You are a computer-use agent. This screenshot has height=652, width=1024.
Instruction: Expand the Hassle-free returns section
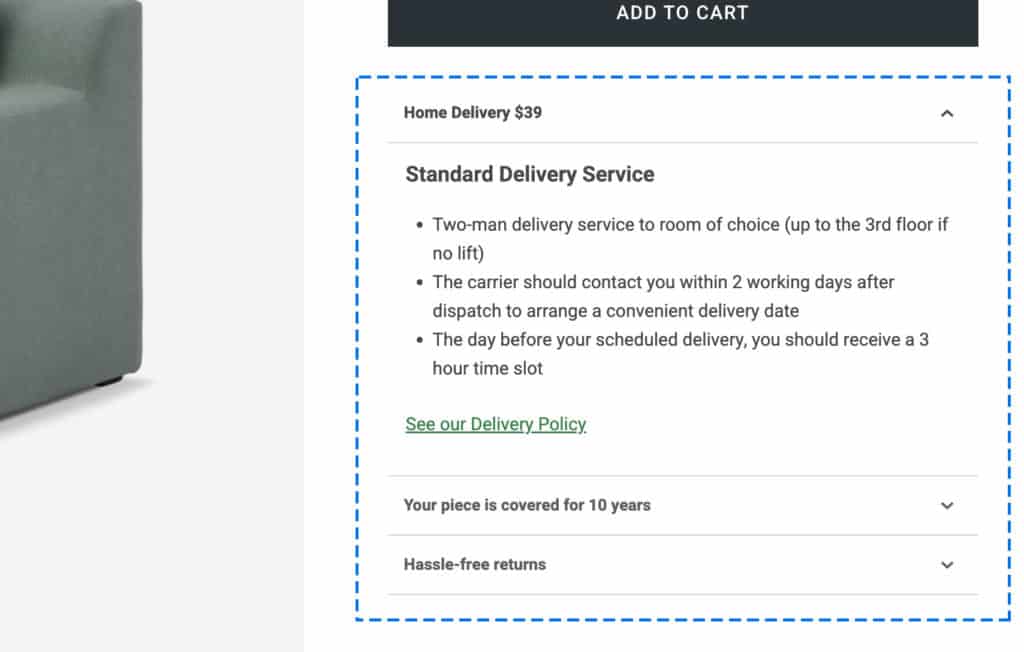682,565
